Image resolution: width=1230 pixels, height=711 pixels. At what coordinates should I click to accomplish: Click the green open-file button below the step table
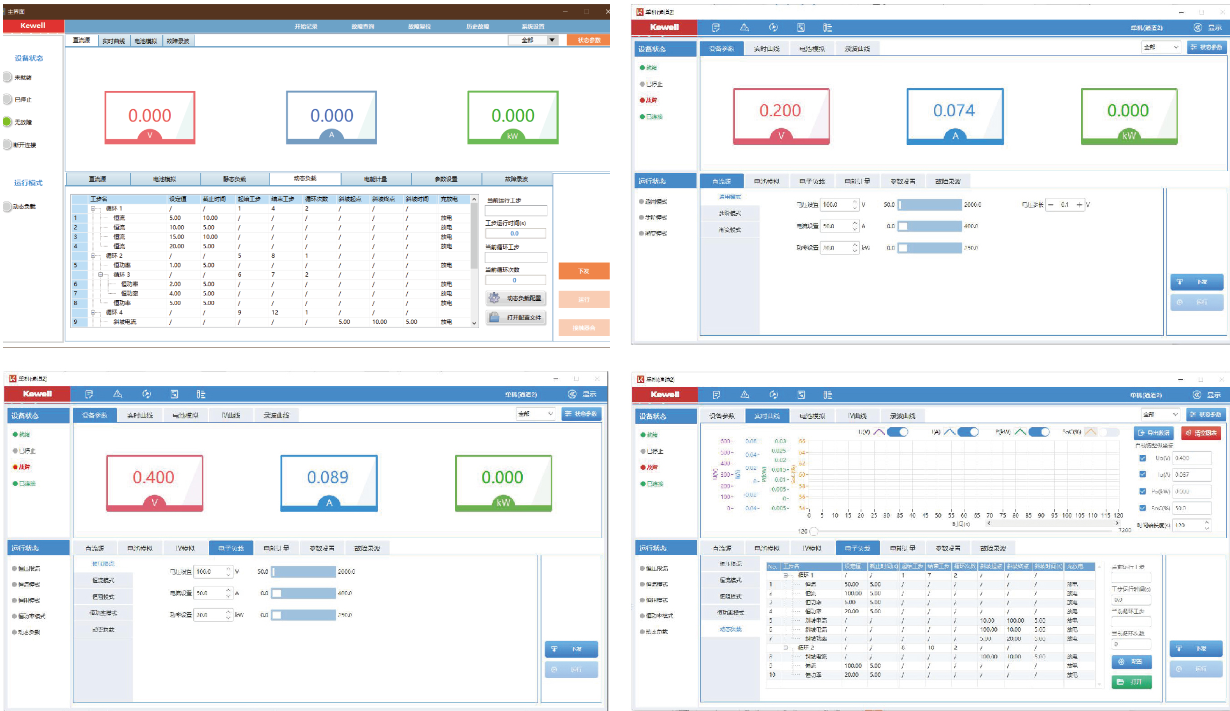point(1131,682)
